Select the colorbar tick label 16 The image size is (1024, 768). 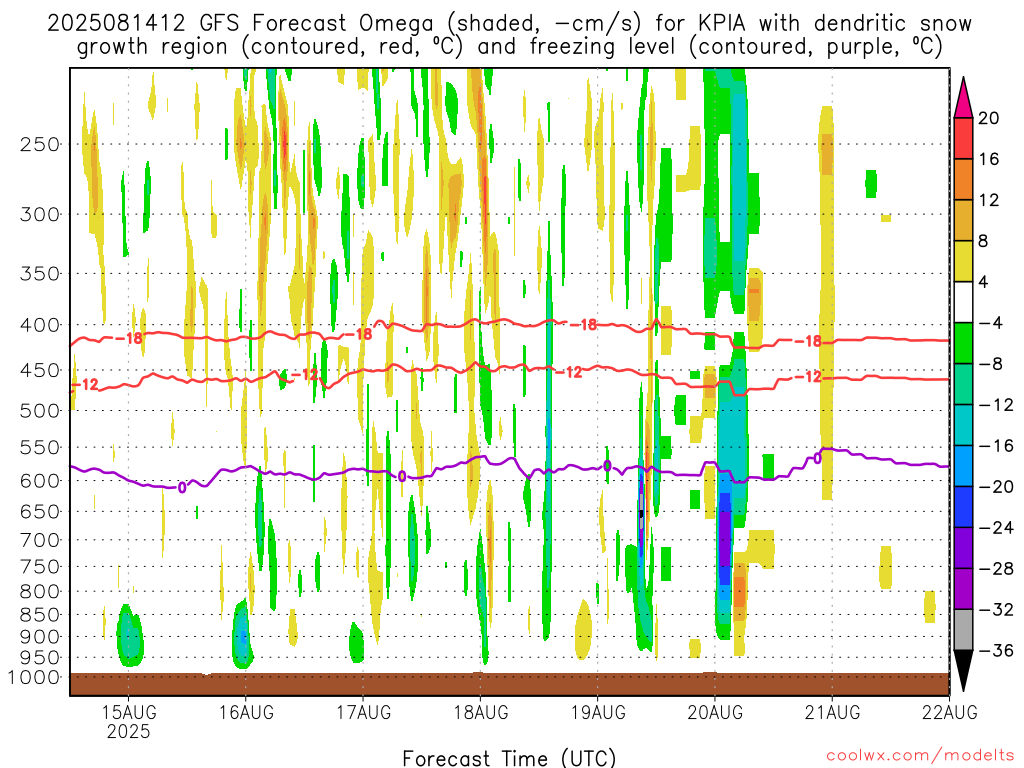click(x=989, y=159)
